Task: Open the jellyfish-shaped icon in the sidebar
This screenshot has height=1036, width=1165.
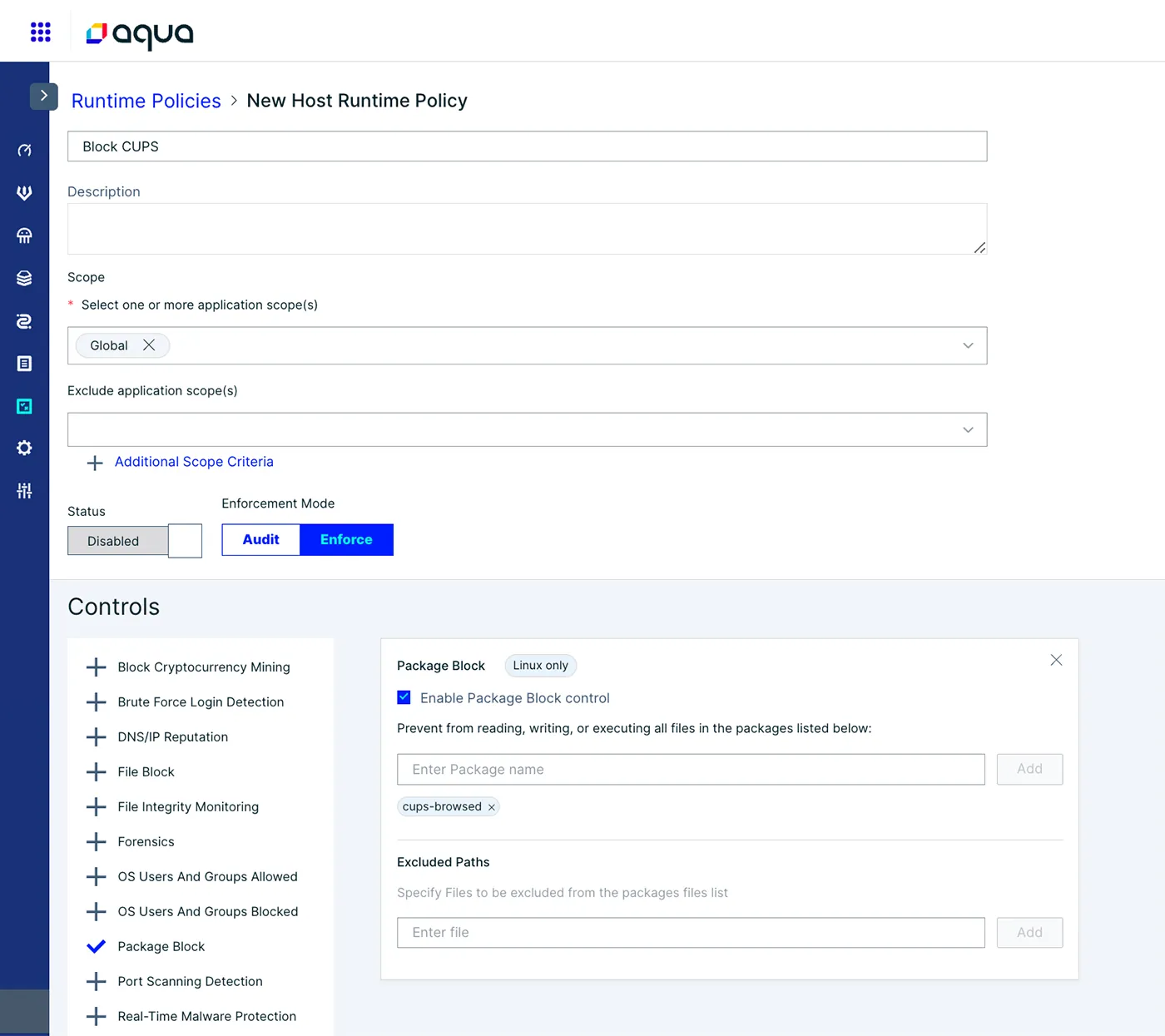Action: 24,235
